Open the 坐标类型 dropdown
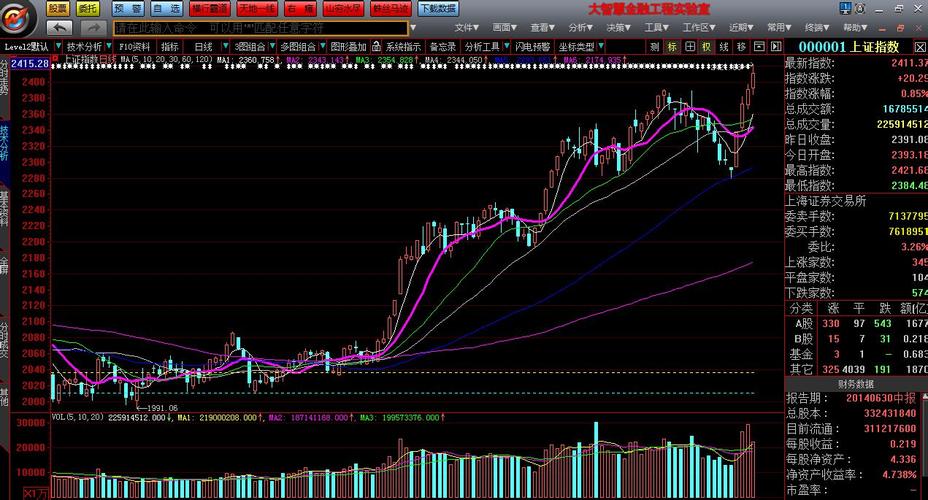928x500 pixels. tap(601, 46)
